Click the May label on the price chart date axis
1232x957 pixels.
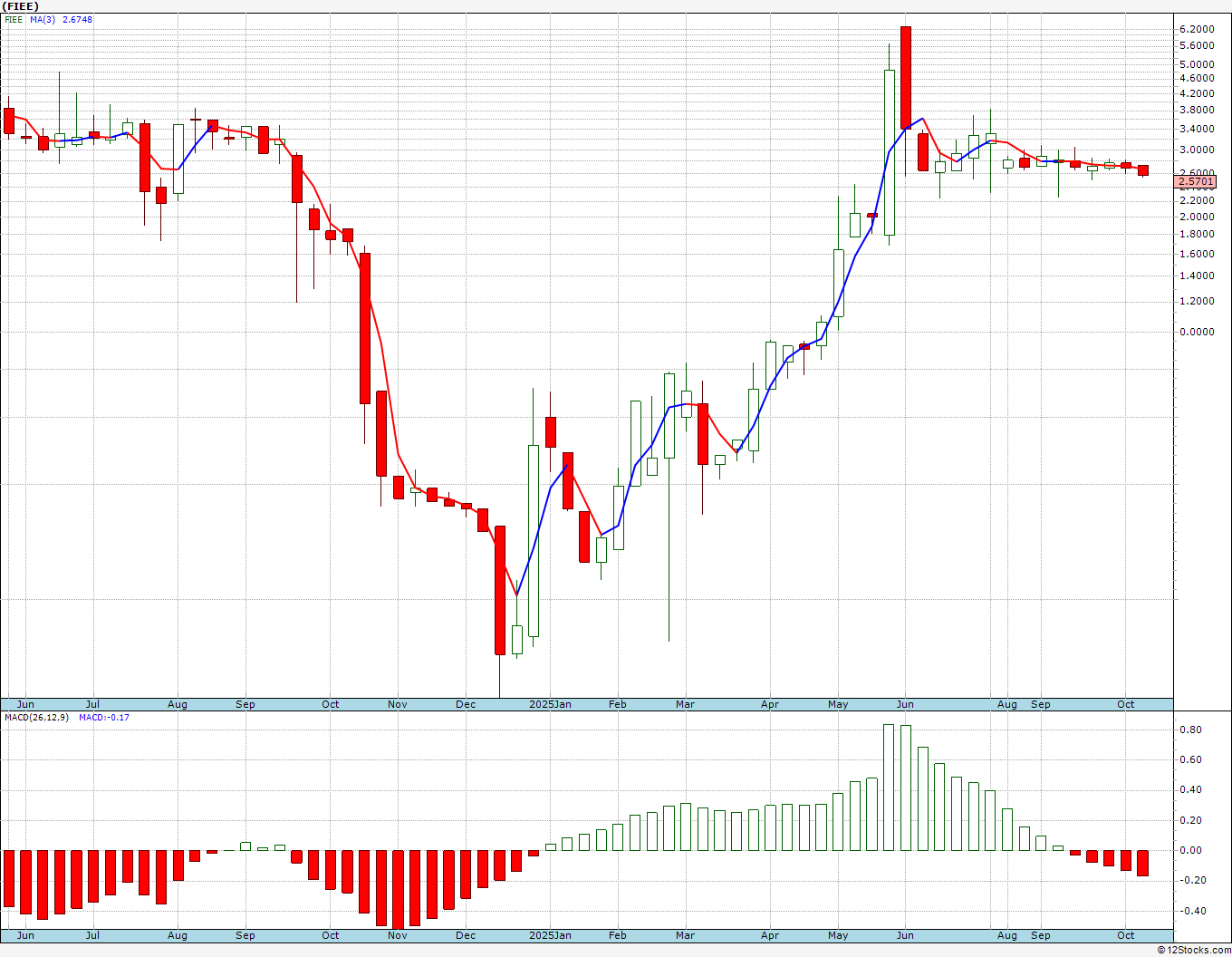click(838, 704)
